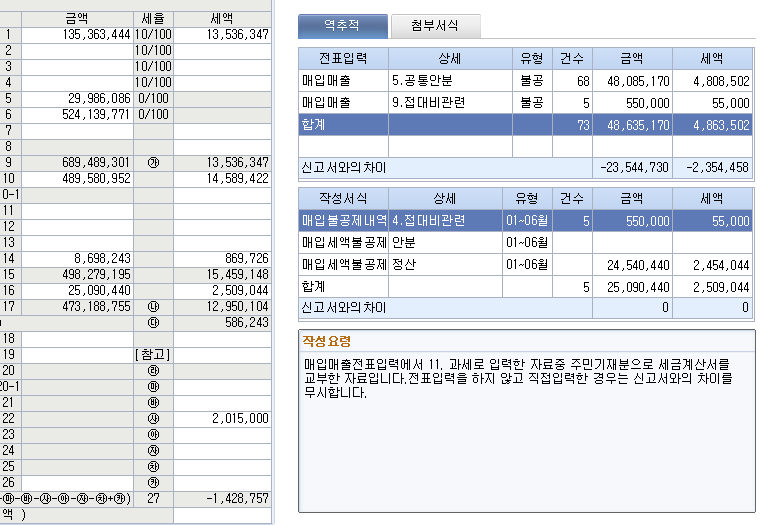This screenshot has width=767, height=525.
Task: Select the 매입세액불공제 안분 row
Action: (525, 243)
